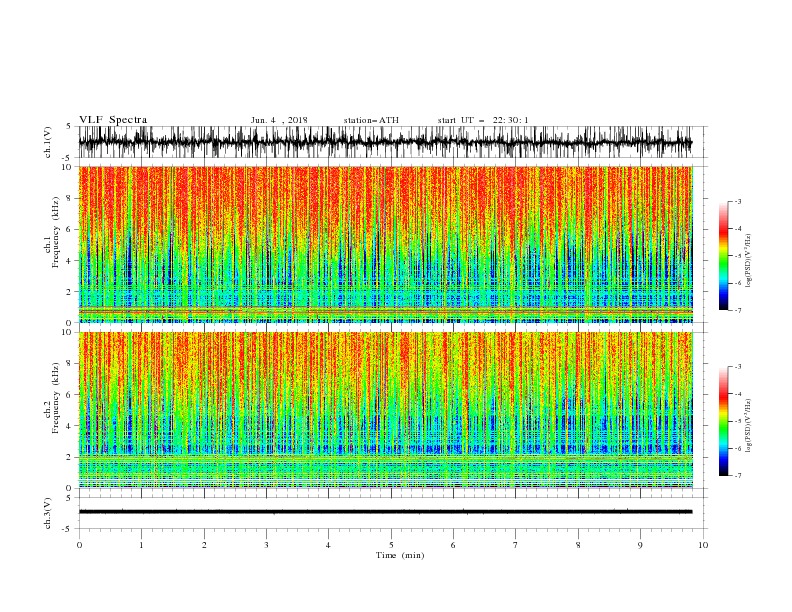Screen dimensions: 792x612
Task: Click the ch.3(V) axis label
Action: pyautogui.click(x=48, y=513)
